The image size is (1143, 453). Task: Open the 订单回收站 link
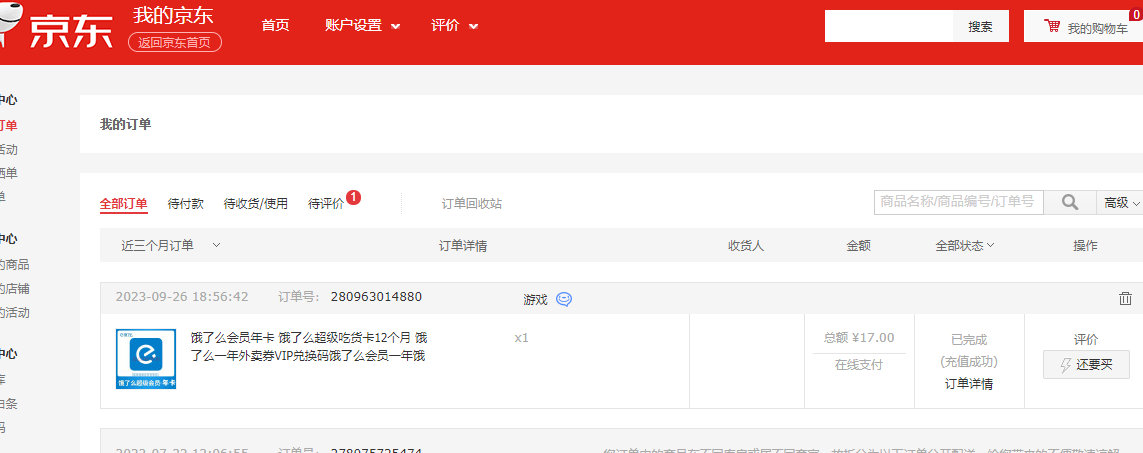(x=472, y=204)
